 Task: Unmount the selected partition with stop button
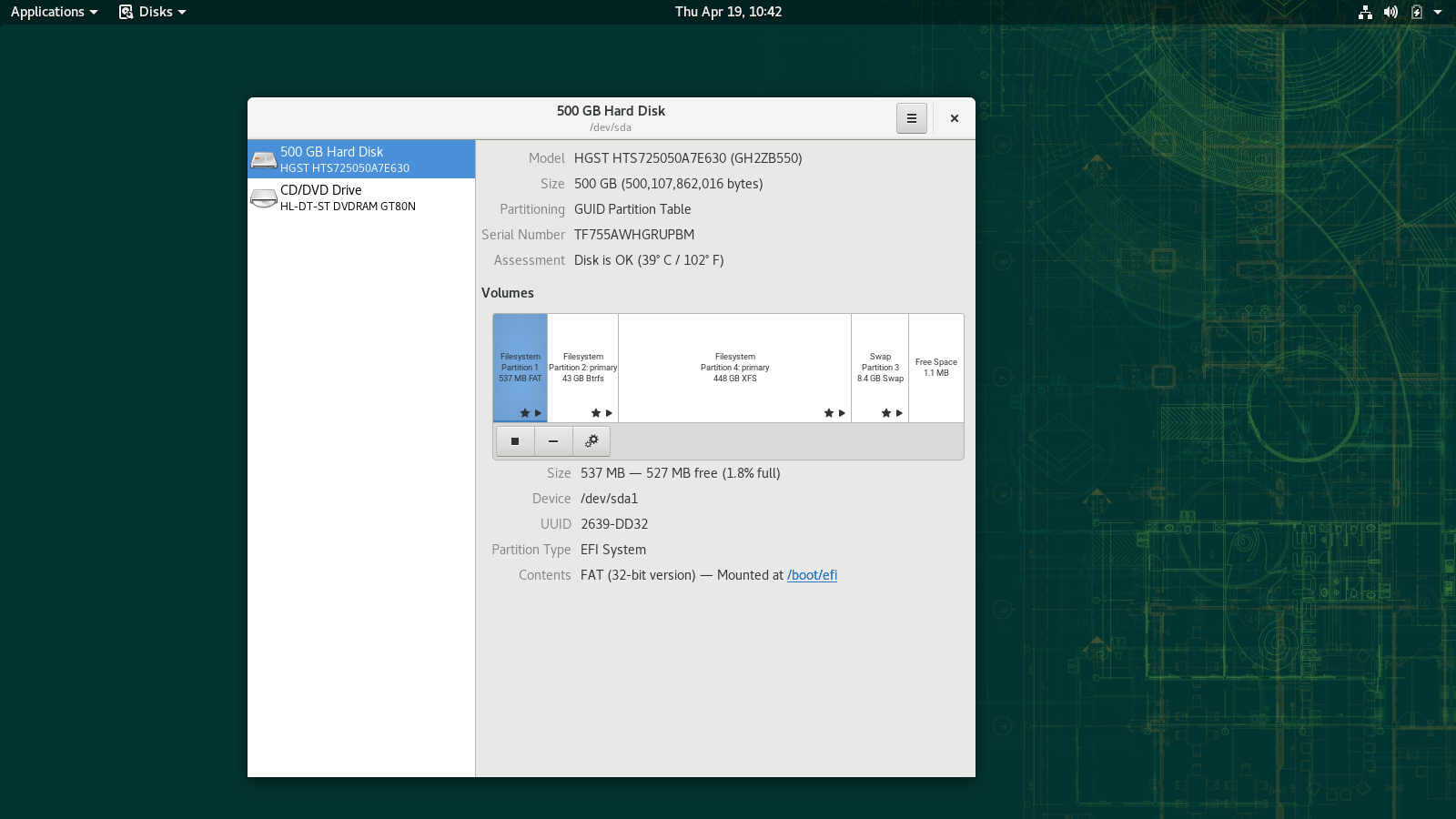(x=515, y=441)
